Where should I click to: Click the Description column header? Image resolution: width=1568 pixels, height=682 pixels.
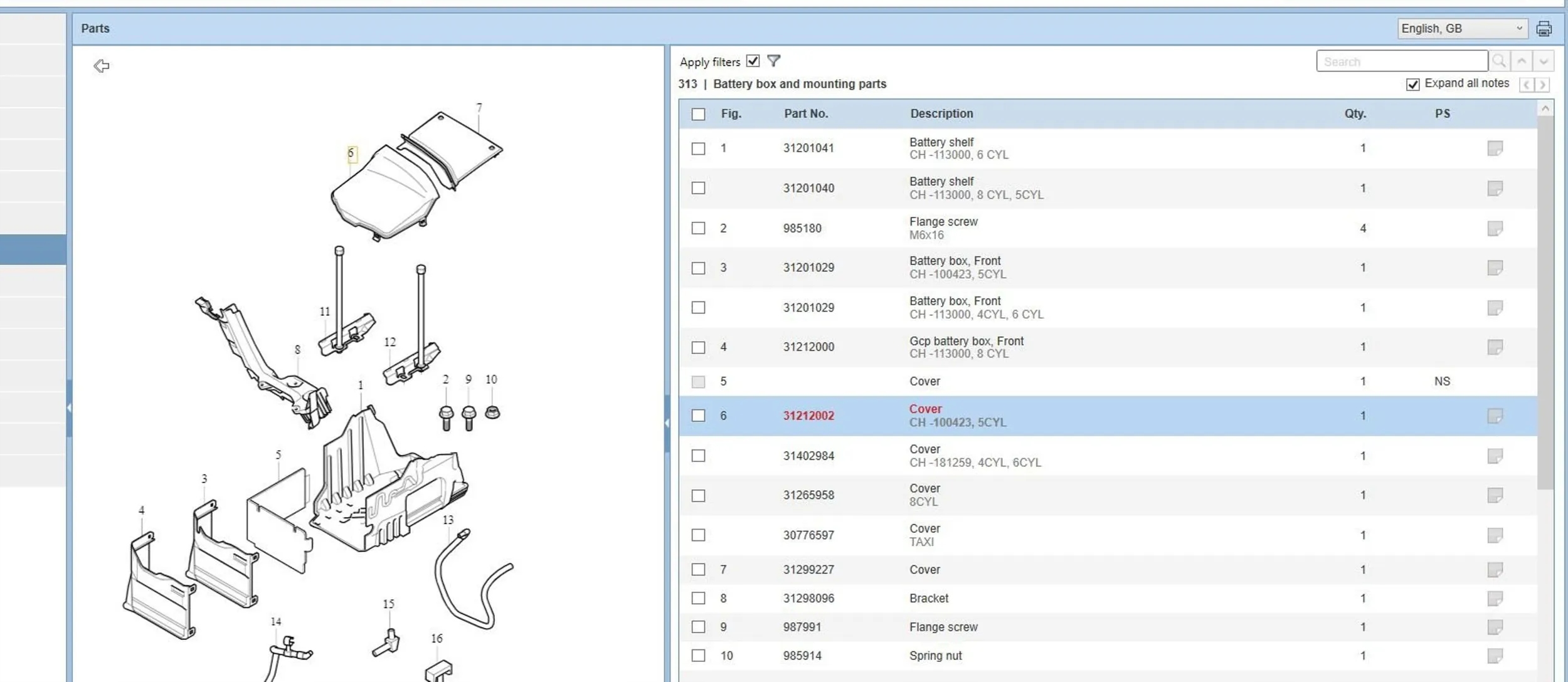click(x=941, y=113)
